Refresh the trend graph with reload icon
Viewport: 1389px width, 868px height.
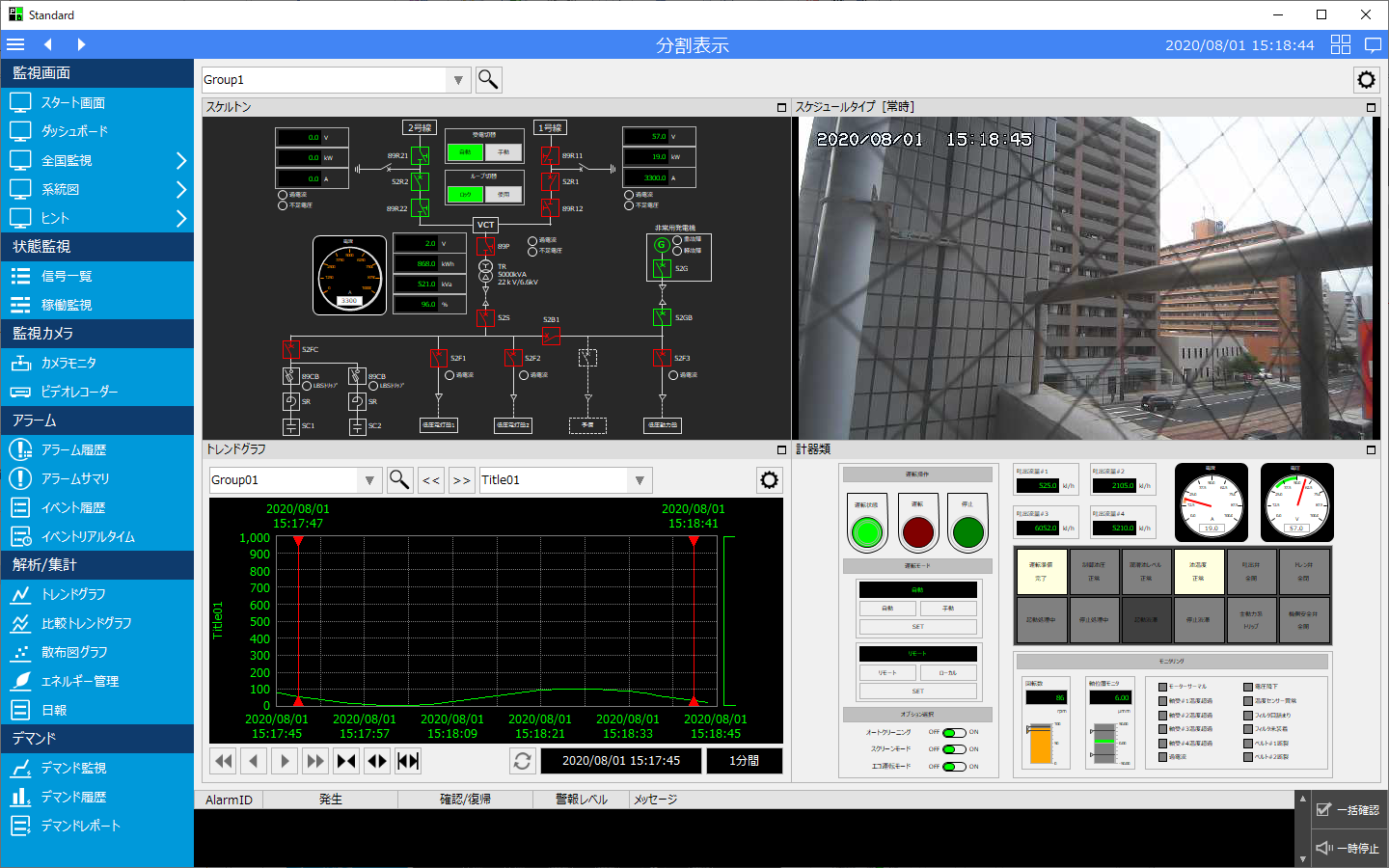[x=523, y=761]
